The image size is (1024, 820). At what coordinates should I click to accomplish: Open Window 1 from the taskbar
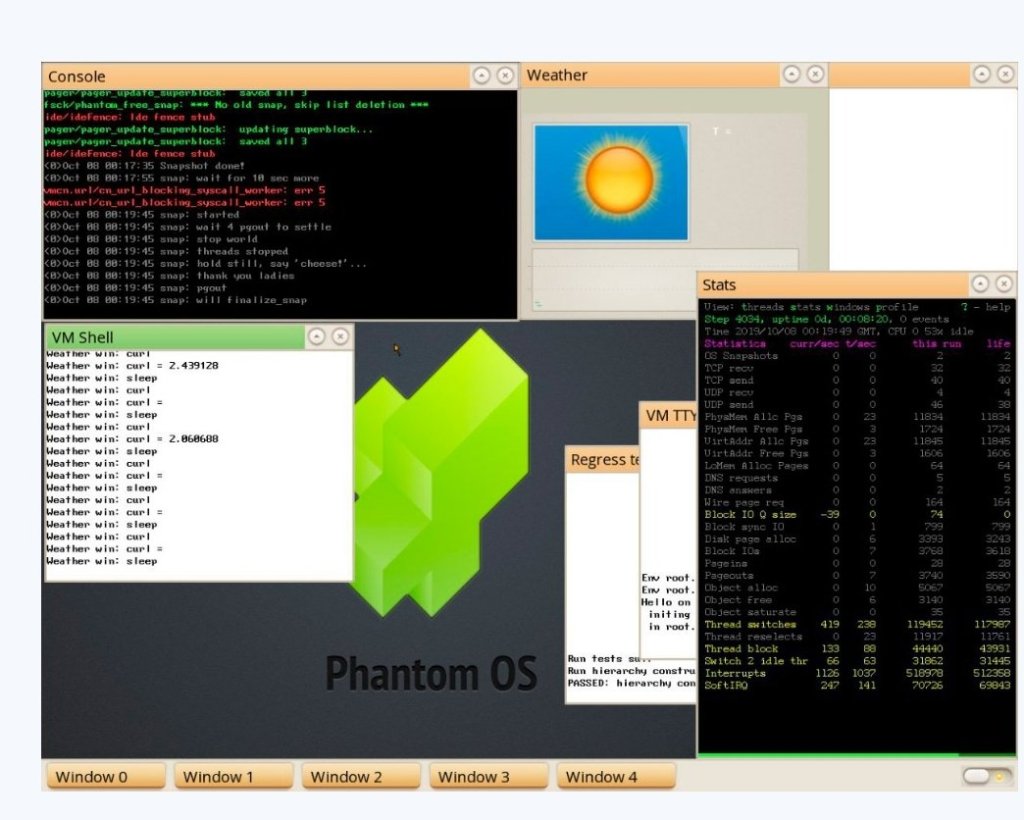point(232,776)
